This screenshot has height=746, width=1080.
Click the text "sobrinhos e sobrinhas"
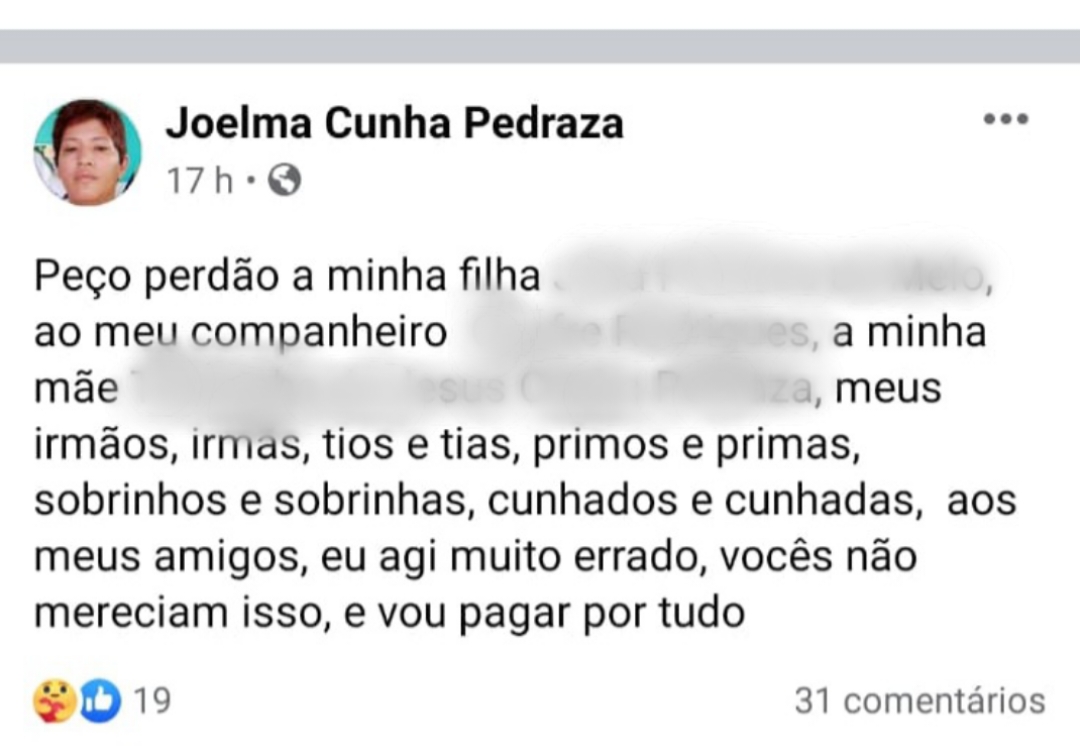click(251, 500)
